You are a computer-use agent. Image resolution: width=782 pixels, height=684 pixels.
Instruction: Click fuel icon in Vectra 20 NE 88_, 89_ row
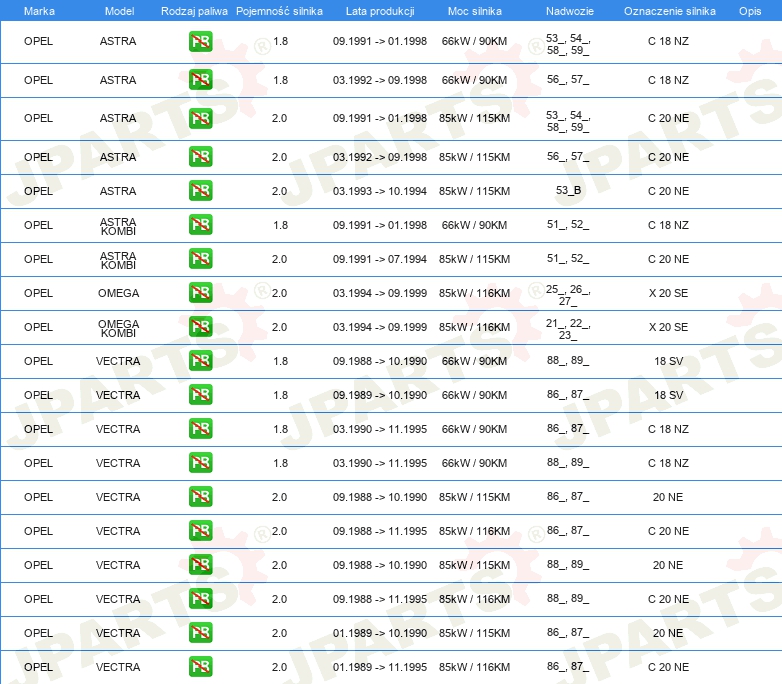pyautogui.click(x=200, y=564)
